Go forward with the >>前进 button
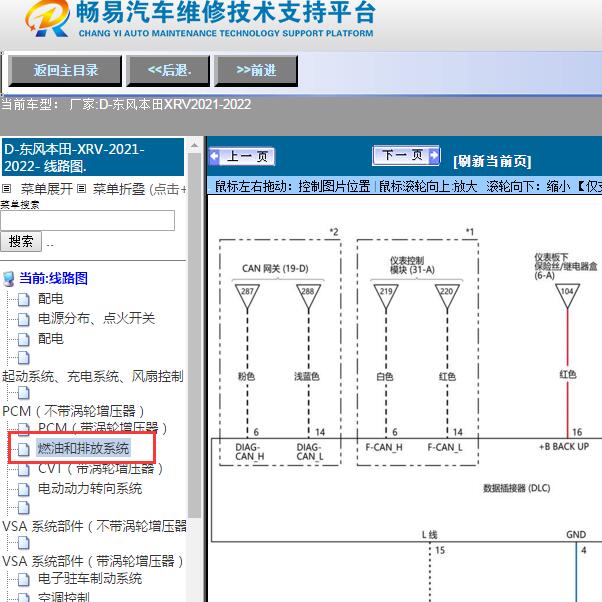Image resolution: width=602 pixels, height=602 pixels. click(x=256, y=70)
